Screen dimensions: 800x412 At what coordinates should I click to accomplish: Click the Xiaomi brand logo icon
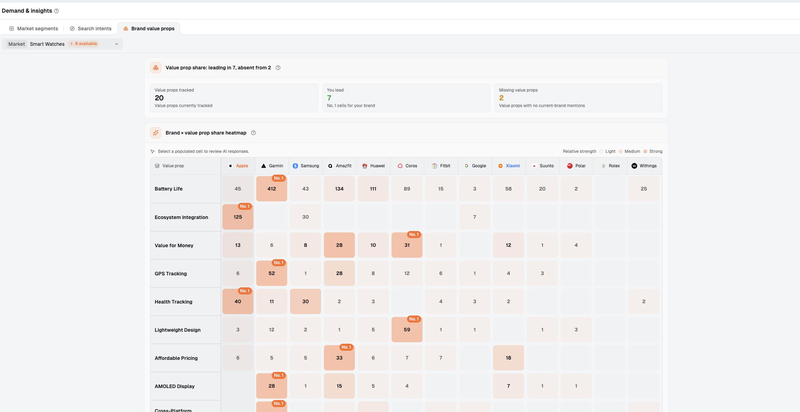501,166
